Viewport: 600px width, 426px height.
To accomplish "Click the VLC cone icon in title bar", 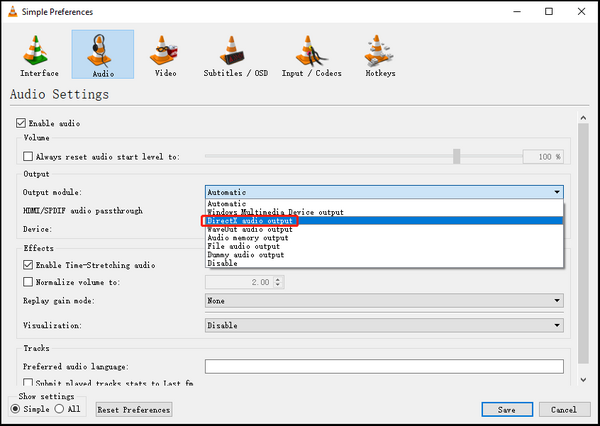I will [x=13, y=12].
